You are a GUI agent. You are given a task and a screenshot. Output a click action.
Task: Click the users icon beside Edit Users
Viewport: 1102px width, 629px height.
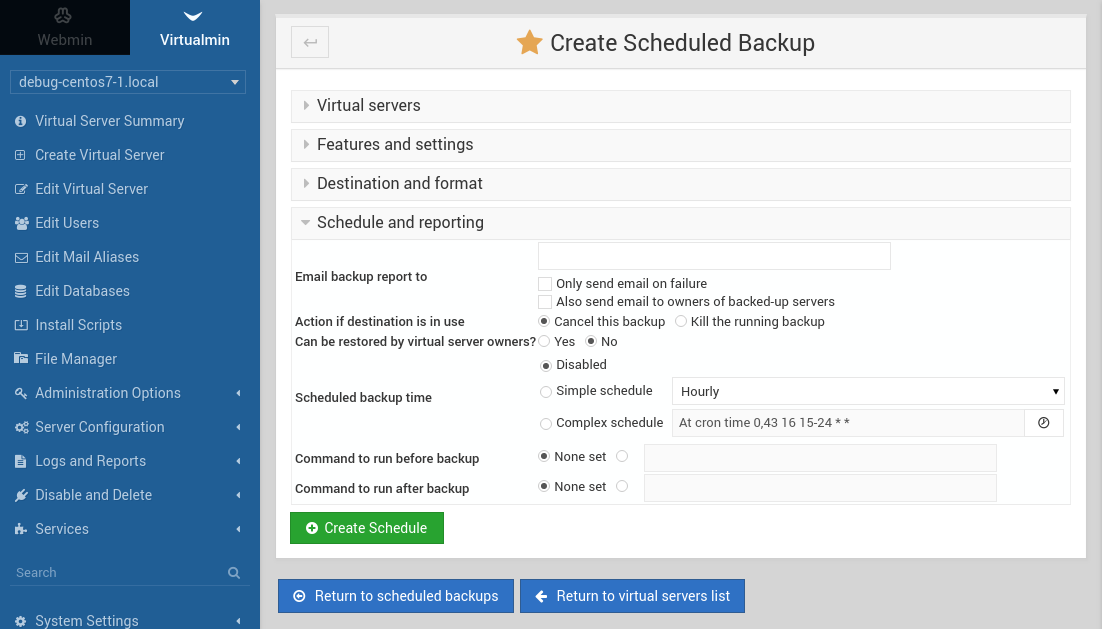pyautogui.click(x=22, y=223)
